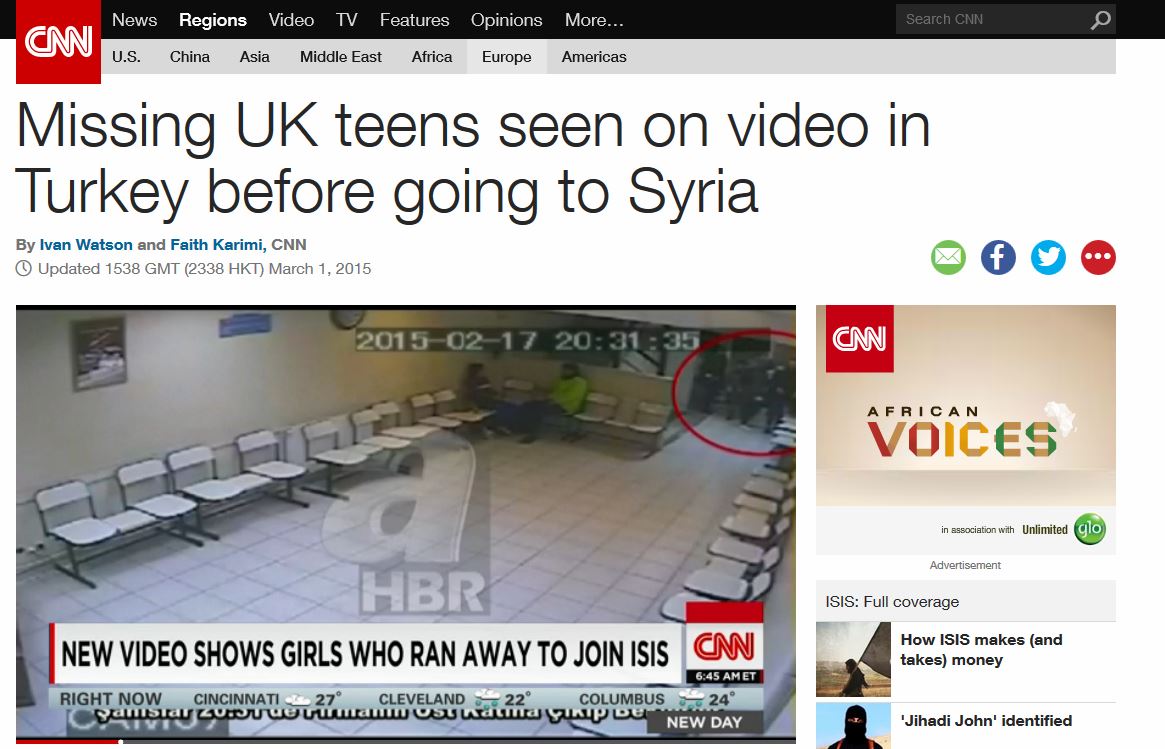Screen dimensions: 1165x749
Task: Play the surveillance footage video
Action: (x=406, y=522)
